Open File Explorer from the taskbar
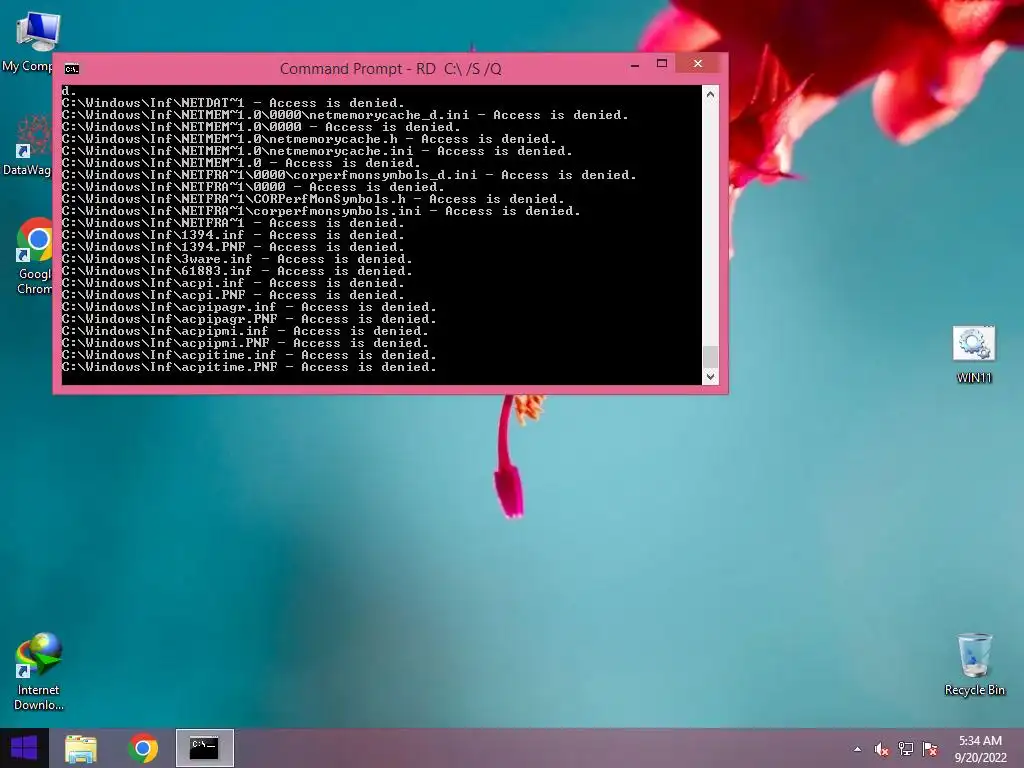Image resolution: width=1024 pixels, height=768 pixels. tap(81, 748)
